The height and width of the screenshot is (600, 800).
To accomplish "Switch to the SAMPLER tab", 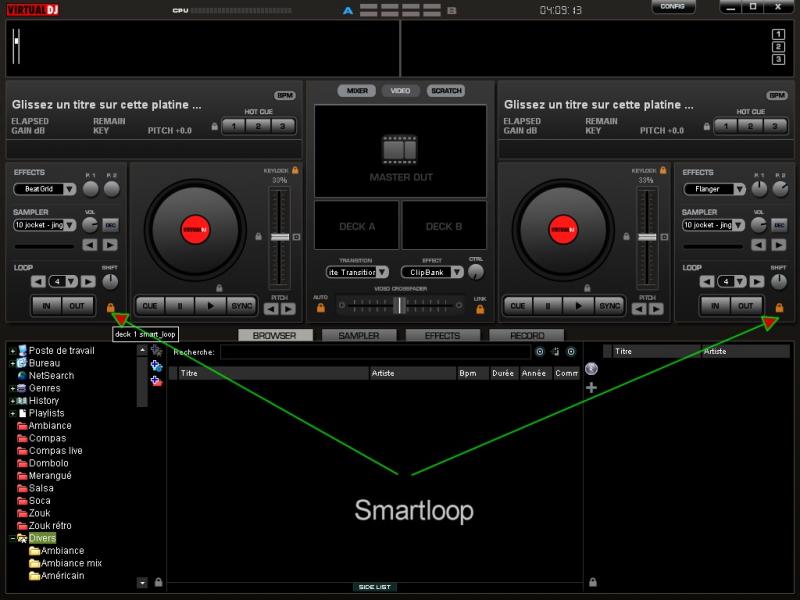I will pos(359,335).
